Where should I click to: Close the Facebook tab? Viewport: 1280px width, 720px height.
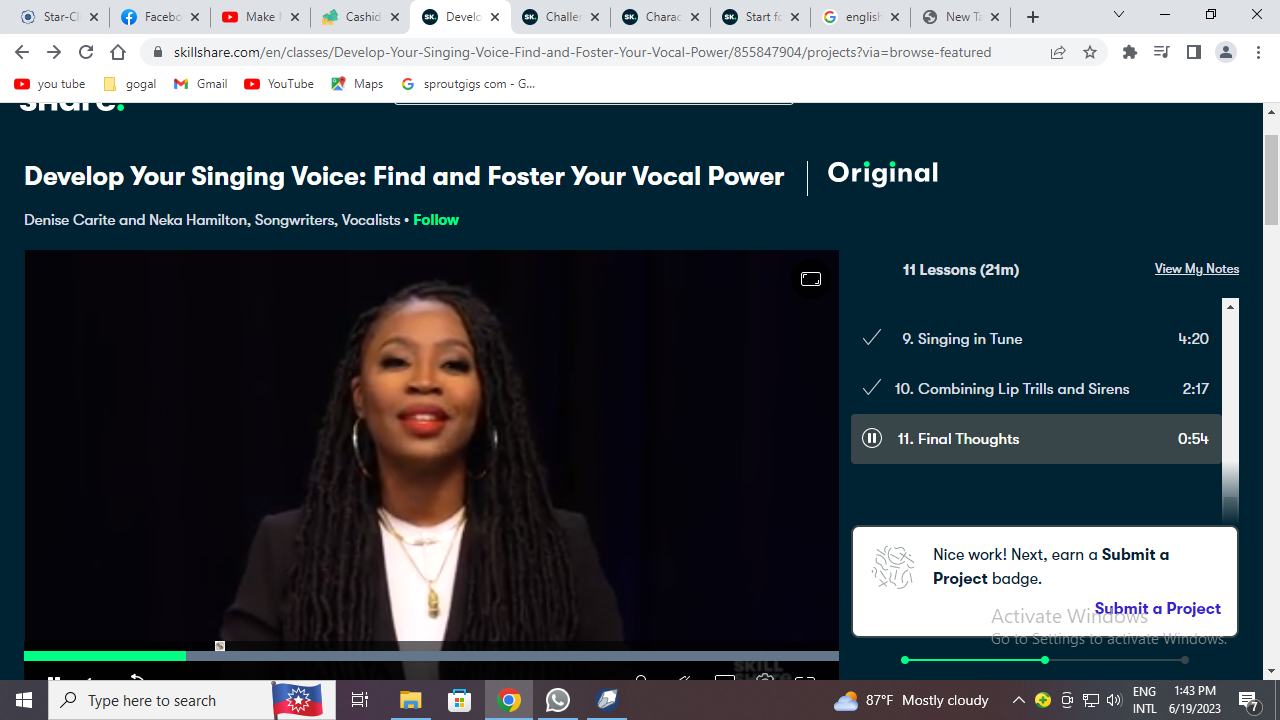[194, 17]
